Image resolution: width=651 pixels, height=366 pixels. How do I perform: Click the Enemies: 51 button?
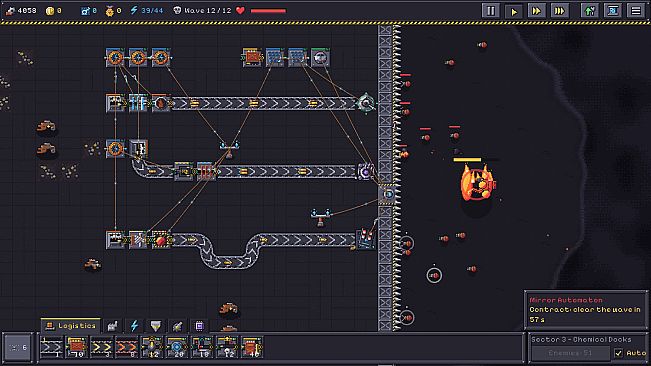coord(570,353)
